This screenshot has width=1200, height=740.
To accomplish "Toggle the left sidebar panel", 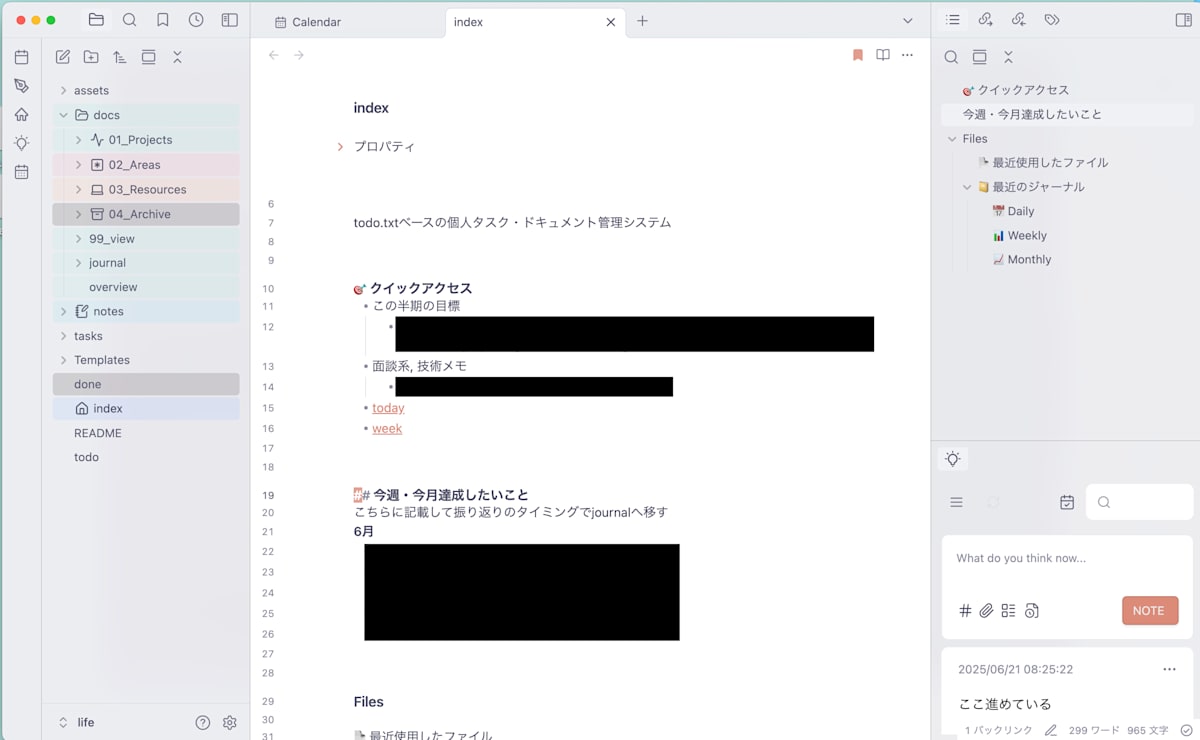I will 229,20.
